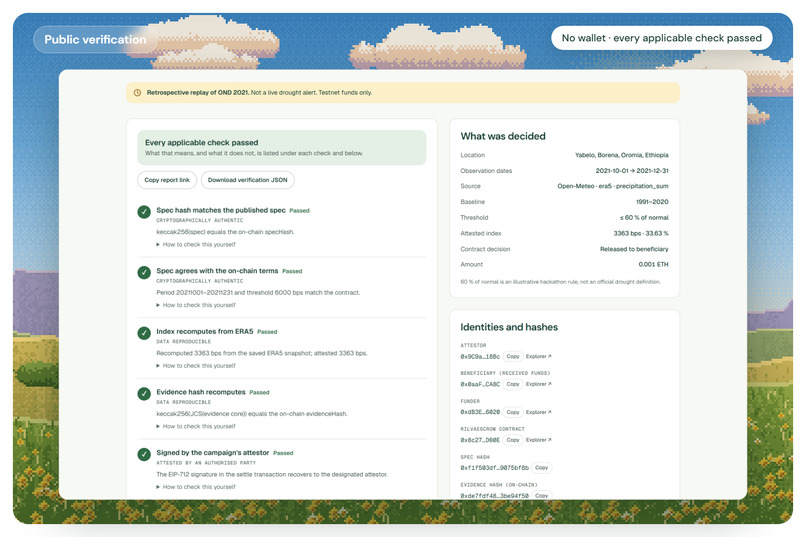806x537 pixels.
Task: Click 'Passed' label next to Index recomputes
Action: [x=267, y=332]
